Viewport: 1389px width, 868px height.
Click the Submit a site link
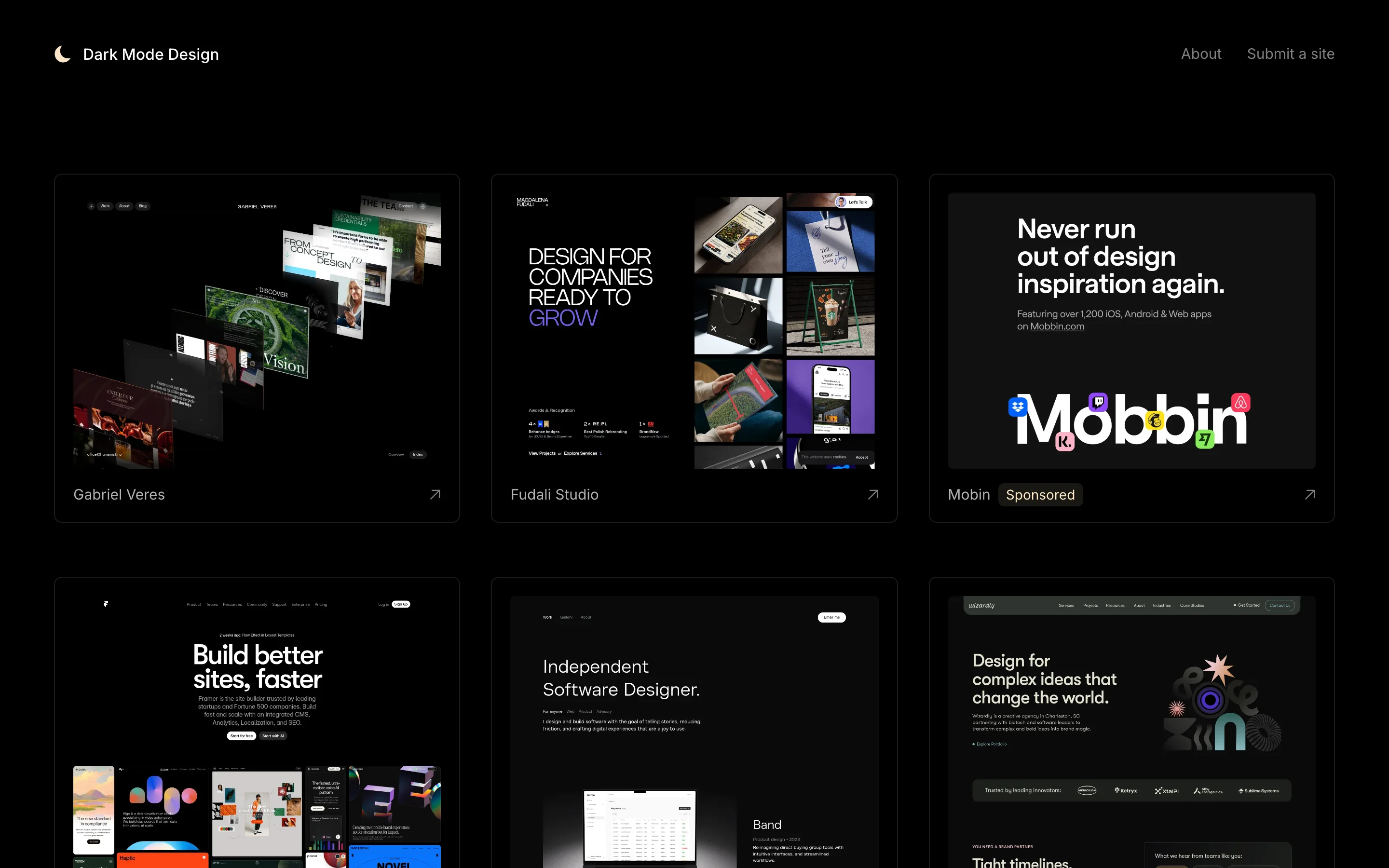coord(1291,54)
